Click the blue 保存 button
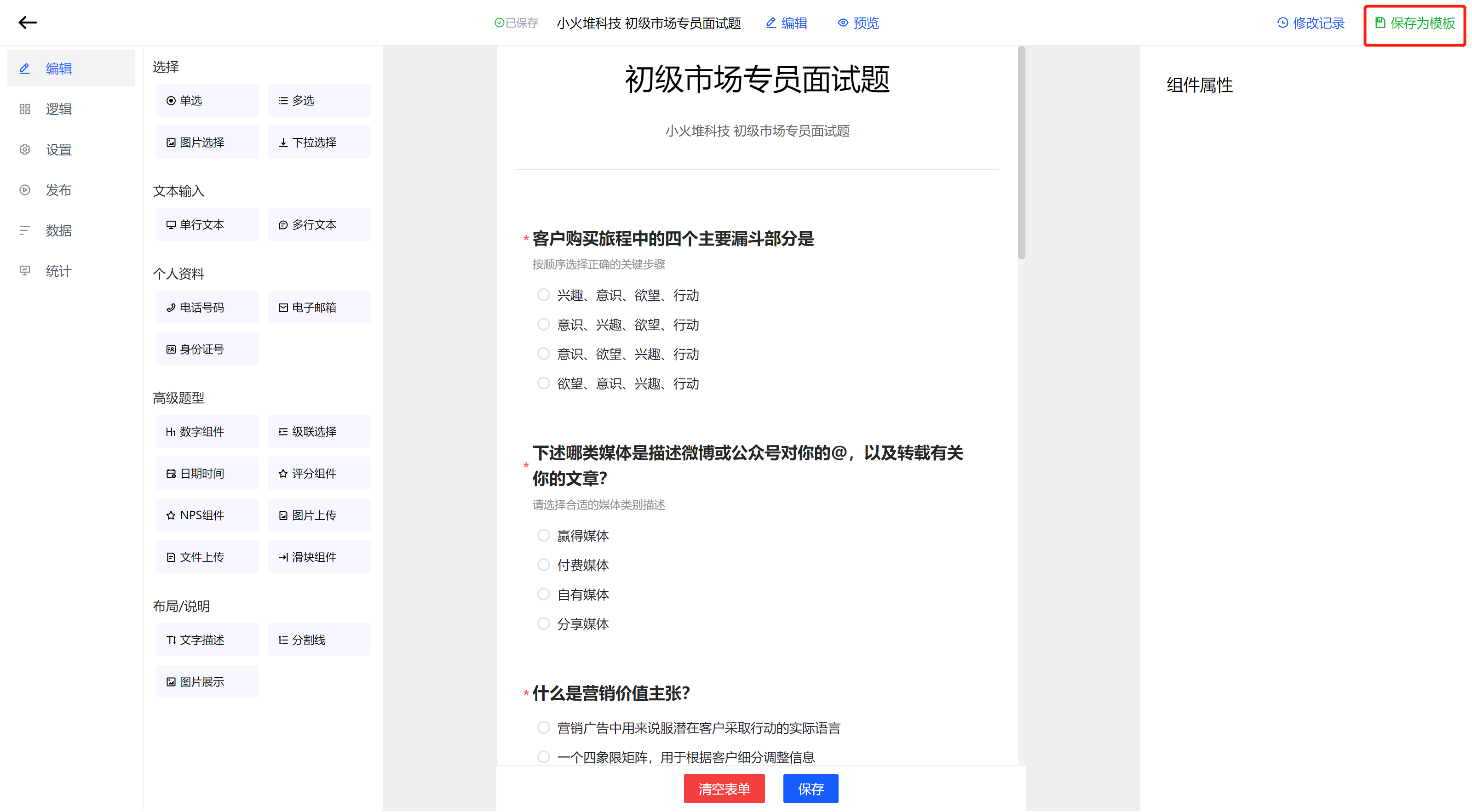The height and width of the screenshot is (812, 1472). (810, 788)
